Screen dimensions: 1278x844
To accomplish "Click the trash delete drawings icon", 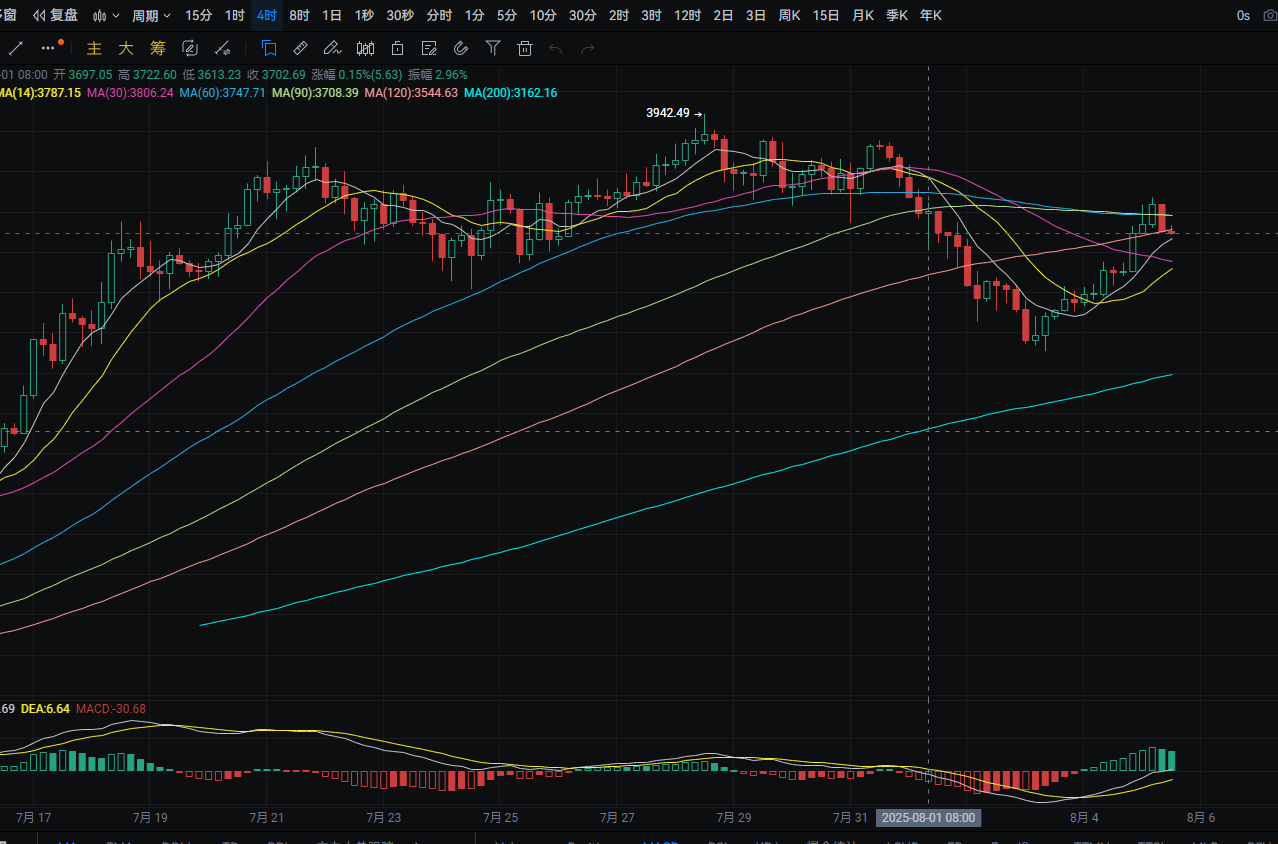I will (x=525, y=48).
